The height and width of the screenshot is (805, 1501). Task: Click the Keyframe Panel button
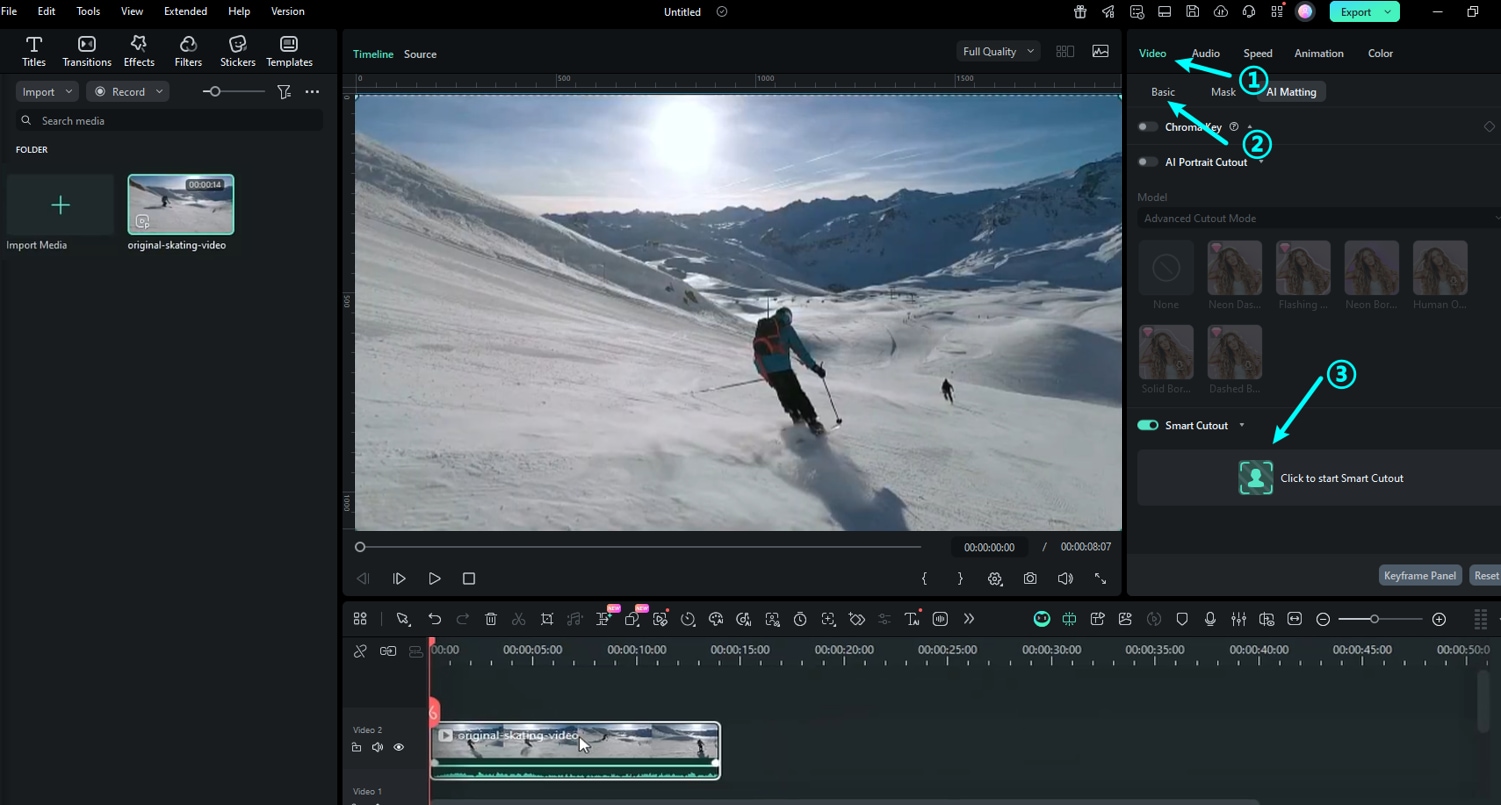(1419, 575)
